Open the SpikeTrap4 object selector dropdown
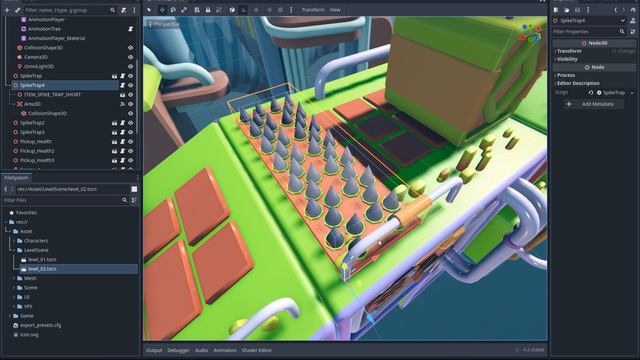The height and width of the screenshot is (360, 640). [623, 20]
